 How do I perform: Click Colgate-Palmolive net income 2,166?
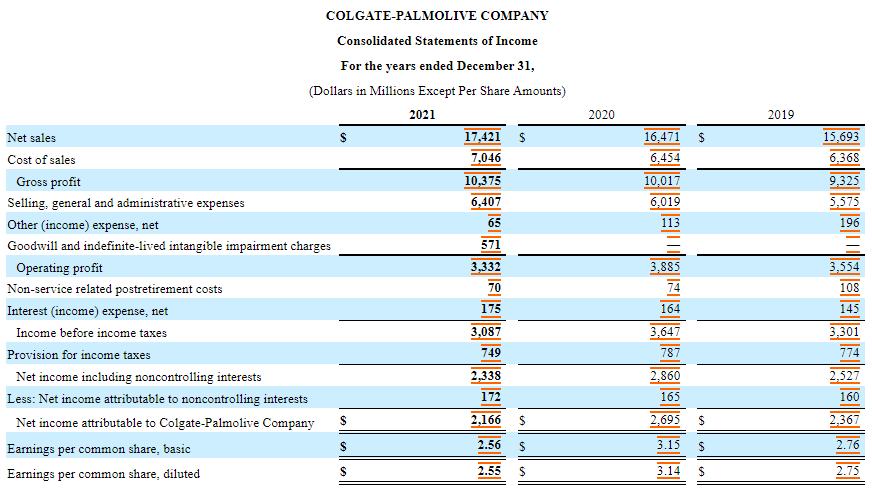(485, 420)
